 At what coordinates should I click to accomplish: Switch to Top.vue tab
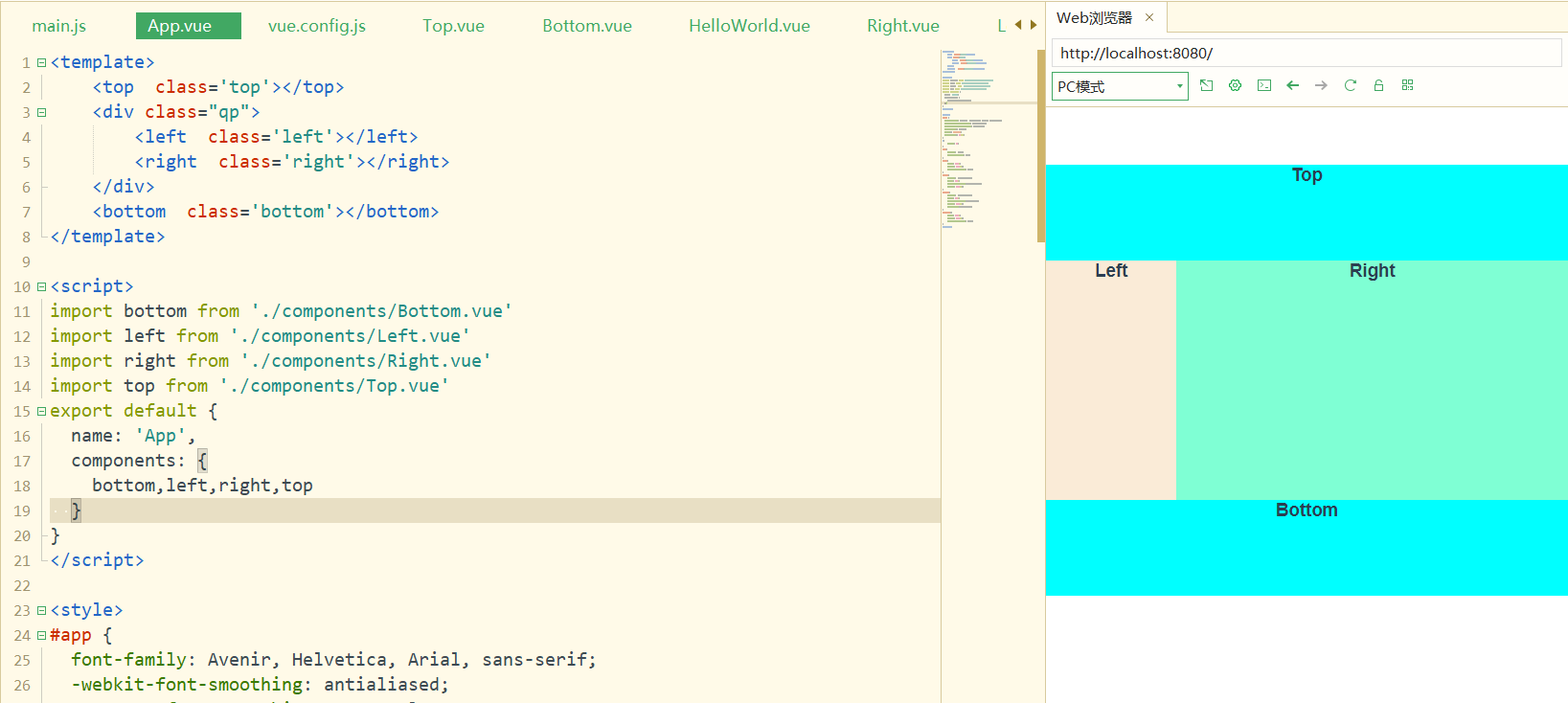(454, 26)
